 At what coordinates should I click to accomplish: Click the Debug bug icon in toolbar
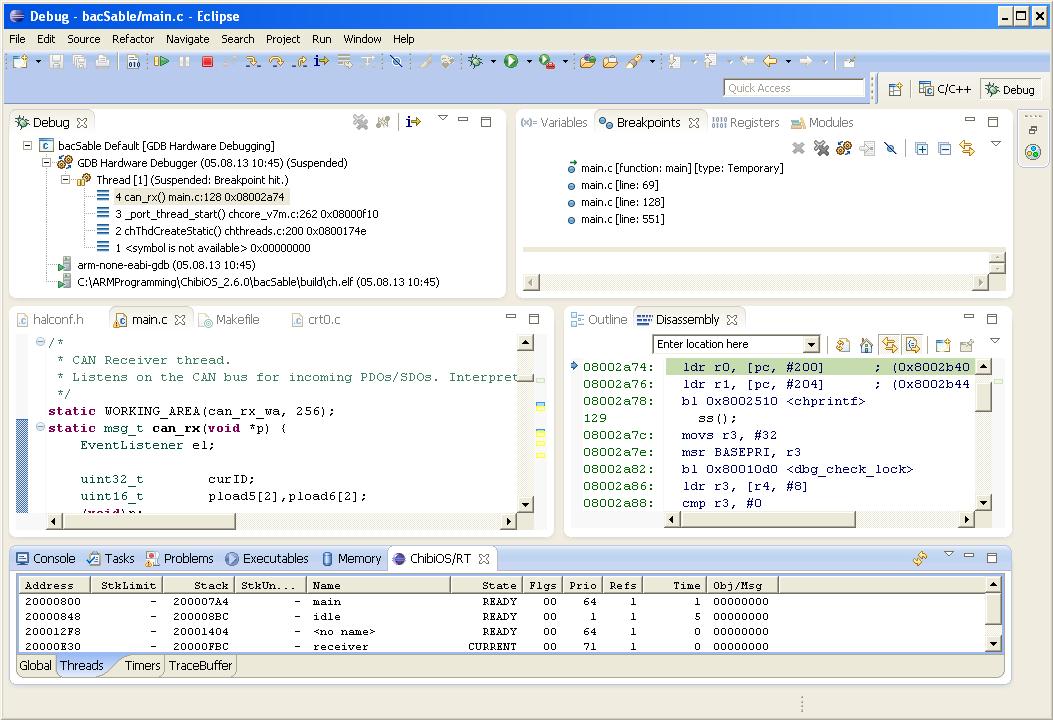475,62
